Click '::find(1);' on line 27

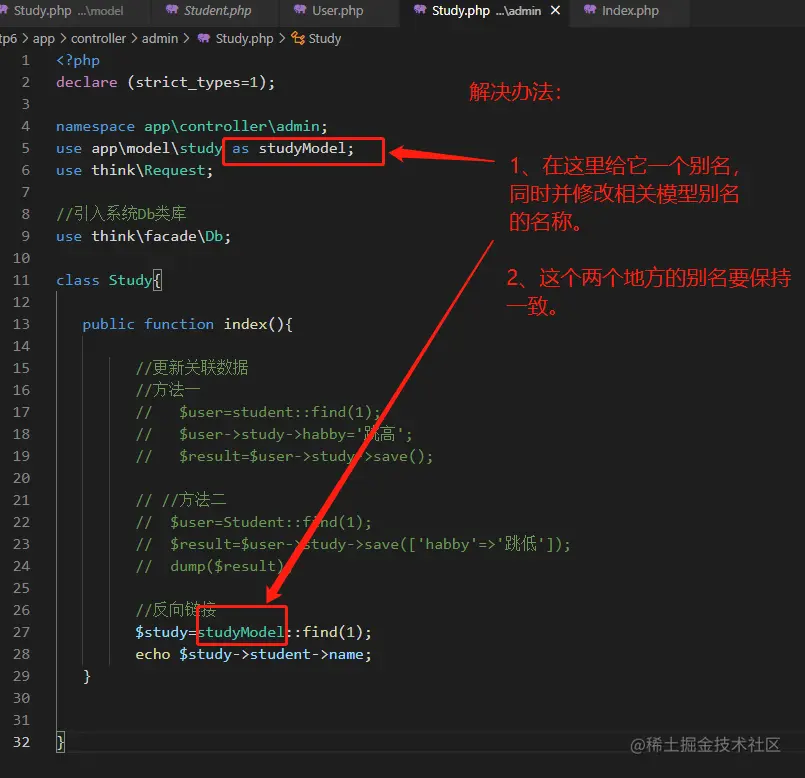[328, 632]
